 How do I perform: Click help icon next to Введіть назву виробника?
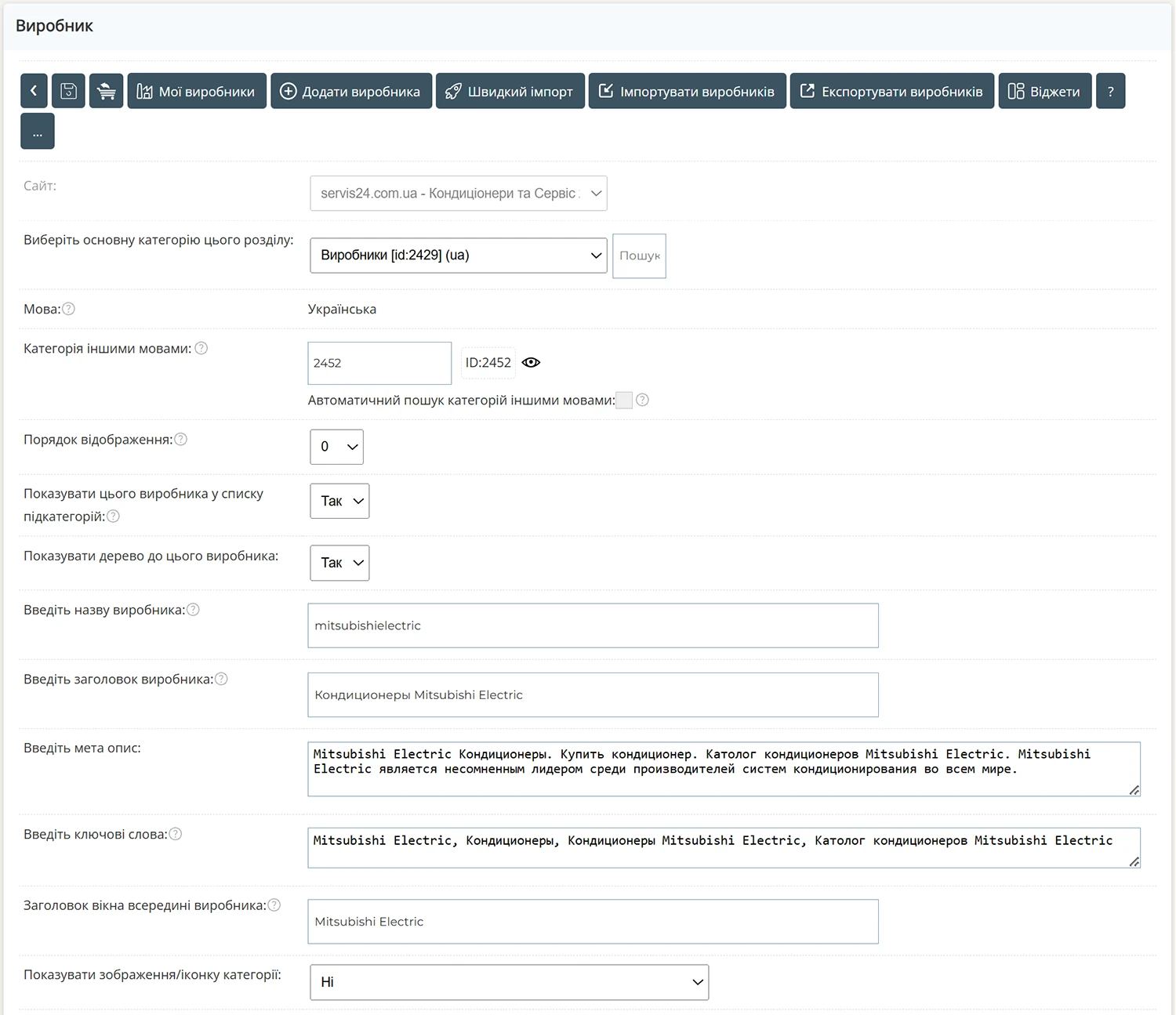pos(194,609)
